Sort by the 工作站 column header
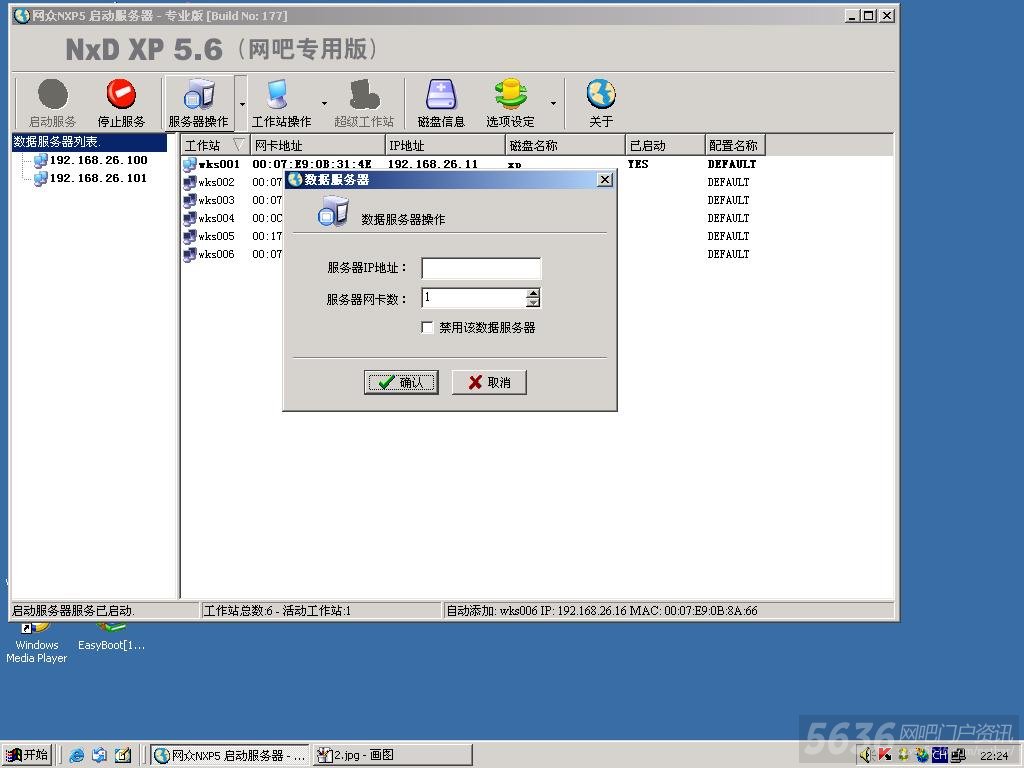 [215, 145]
